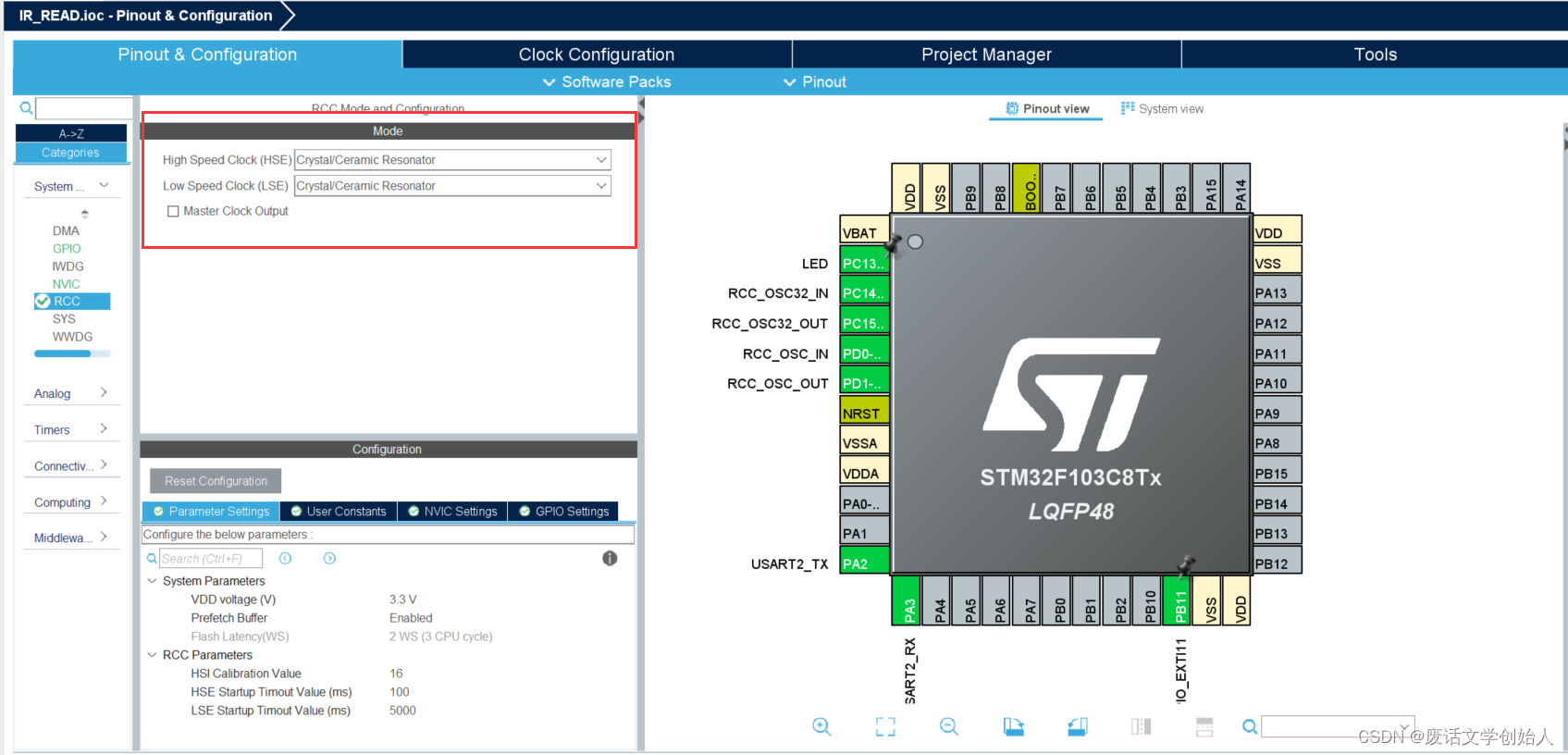
Task: Click the parameter Search (Ctrl+F) field
Action: [211, 559]
